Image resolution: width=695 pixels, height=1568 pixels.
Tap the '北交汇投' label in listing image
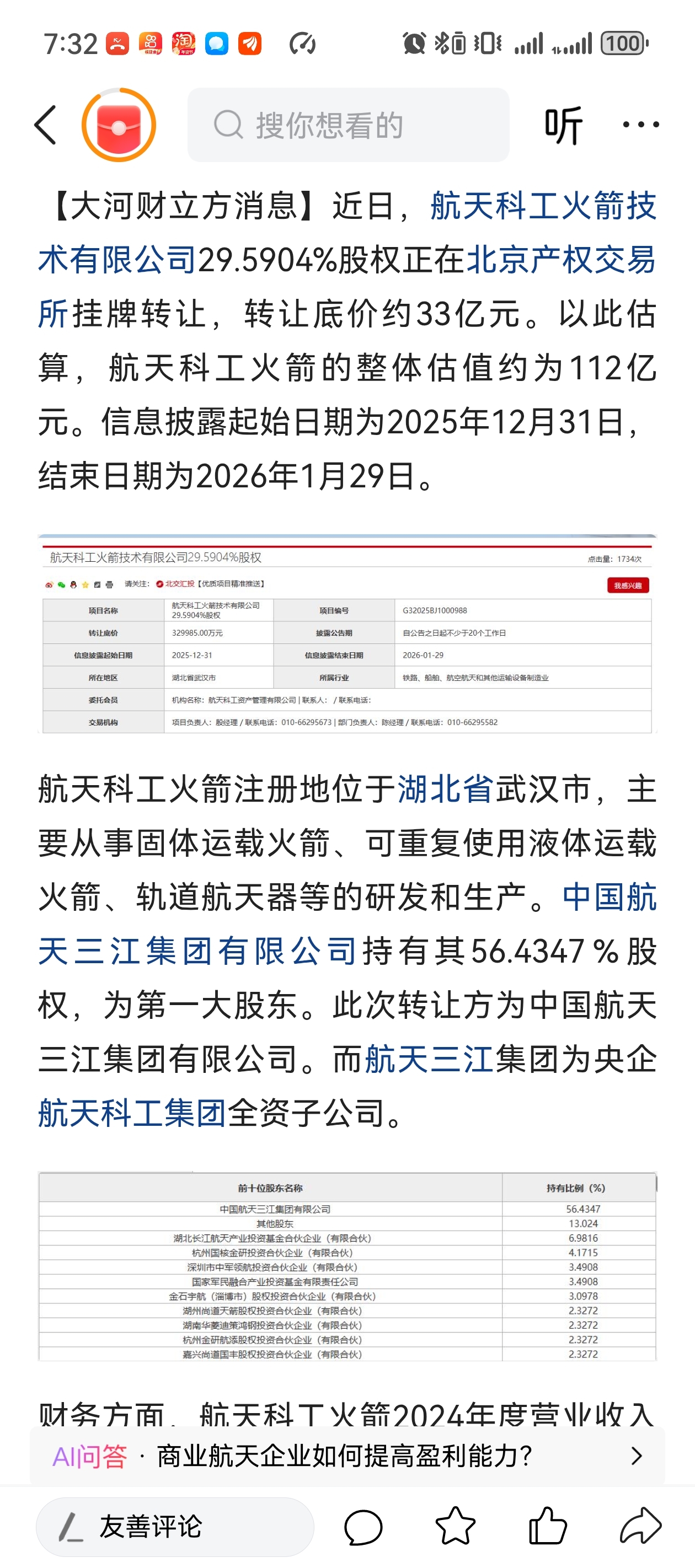click(175, 584)
